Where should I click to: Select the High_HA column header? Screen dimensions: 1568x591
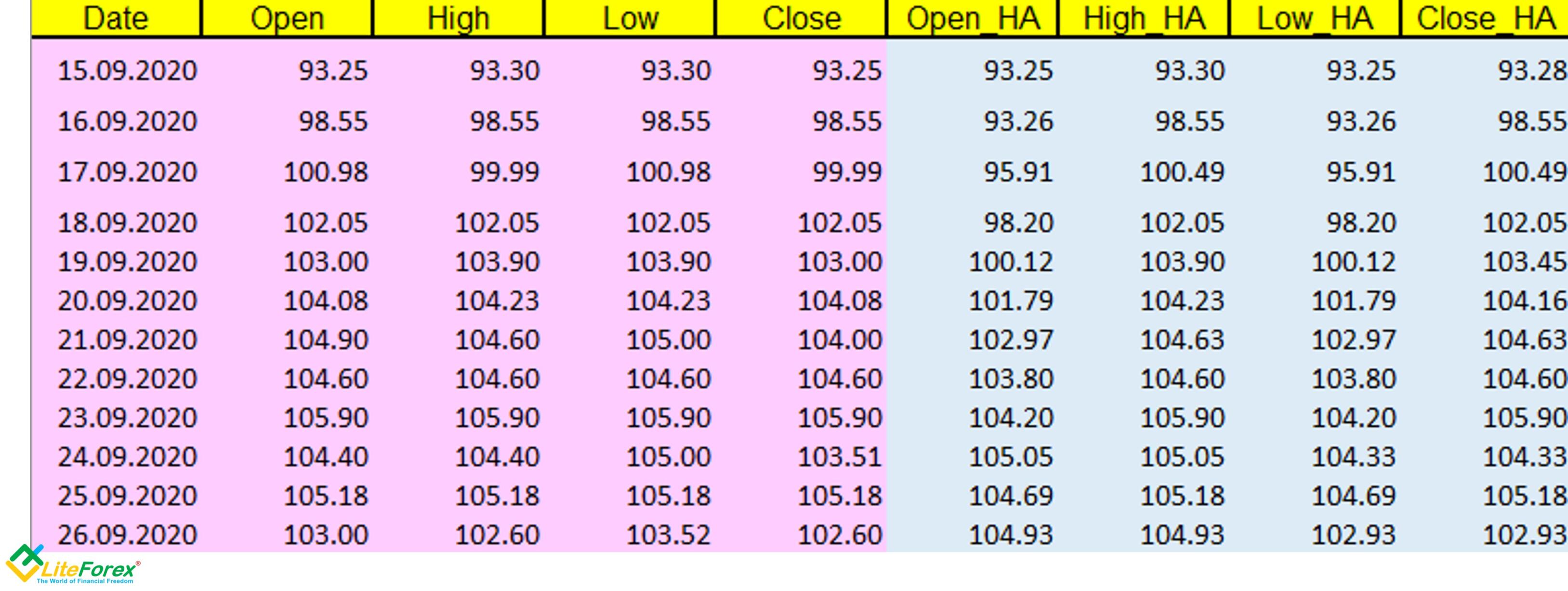1145,18
